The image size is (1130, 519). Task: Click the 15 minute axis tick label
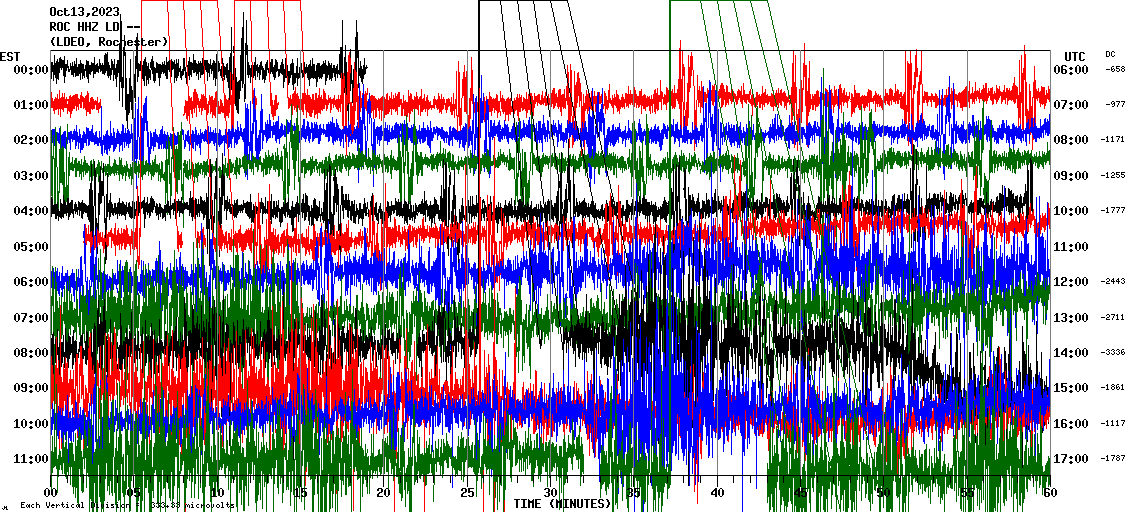[x=301, y=493]
